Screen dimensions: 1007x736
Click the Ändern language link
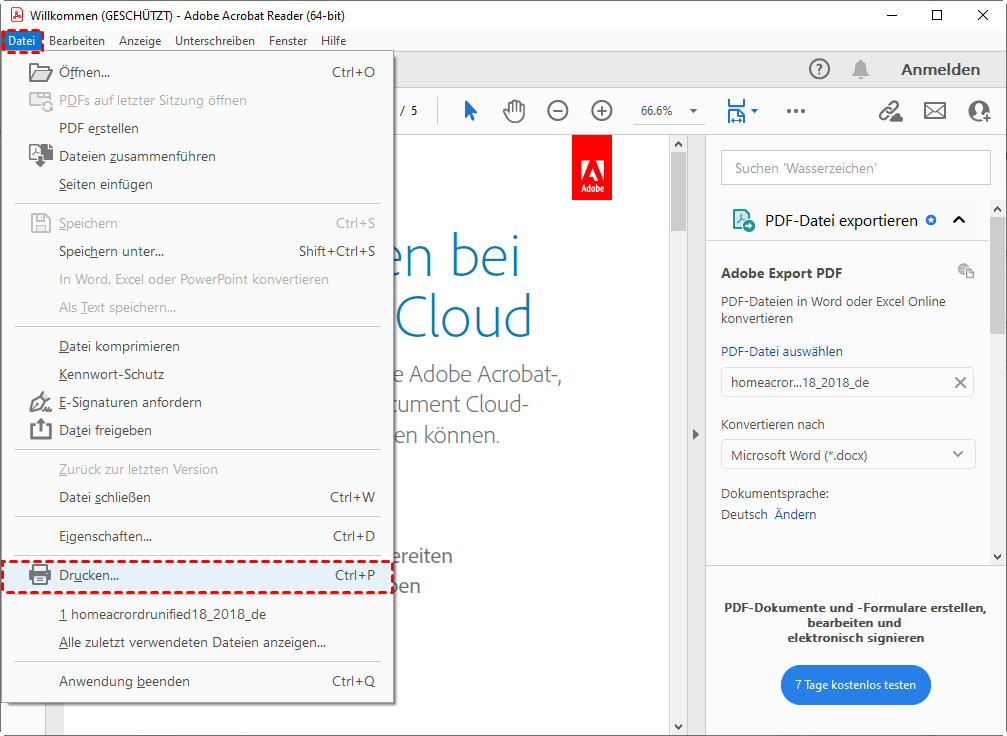coord(795,514)
